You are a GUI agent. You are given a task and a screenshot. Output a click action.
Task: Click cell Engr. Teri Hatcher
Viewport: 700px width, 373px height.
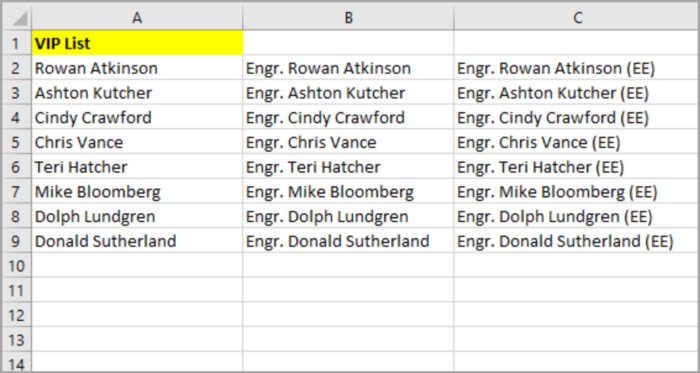[x=348, y=167]
